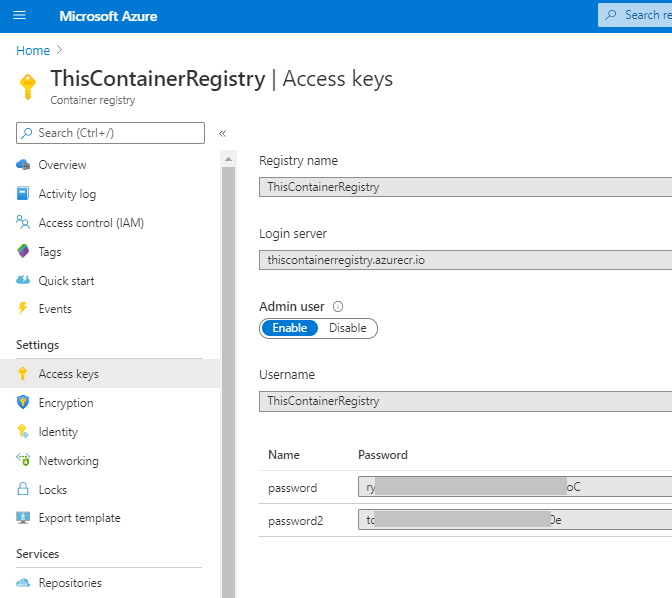Click the Microsoft Azure title

coord(108,16)
